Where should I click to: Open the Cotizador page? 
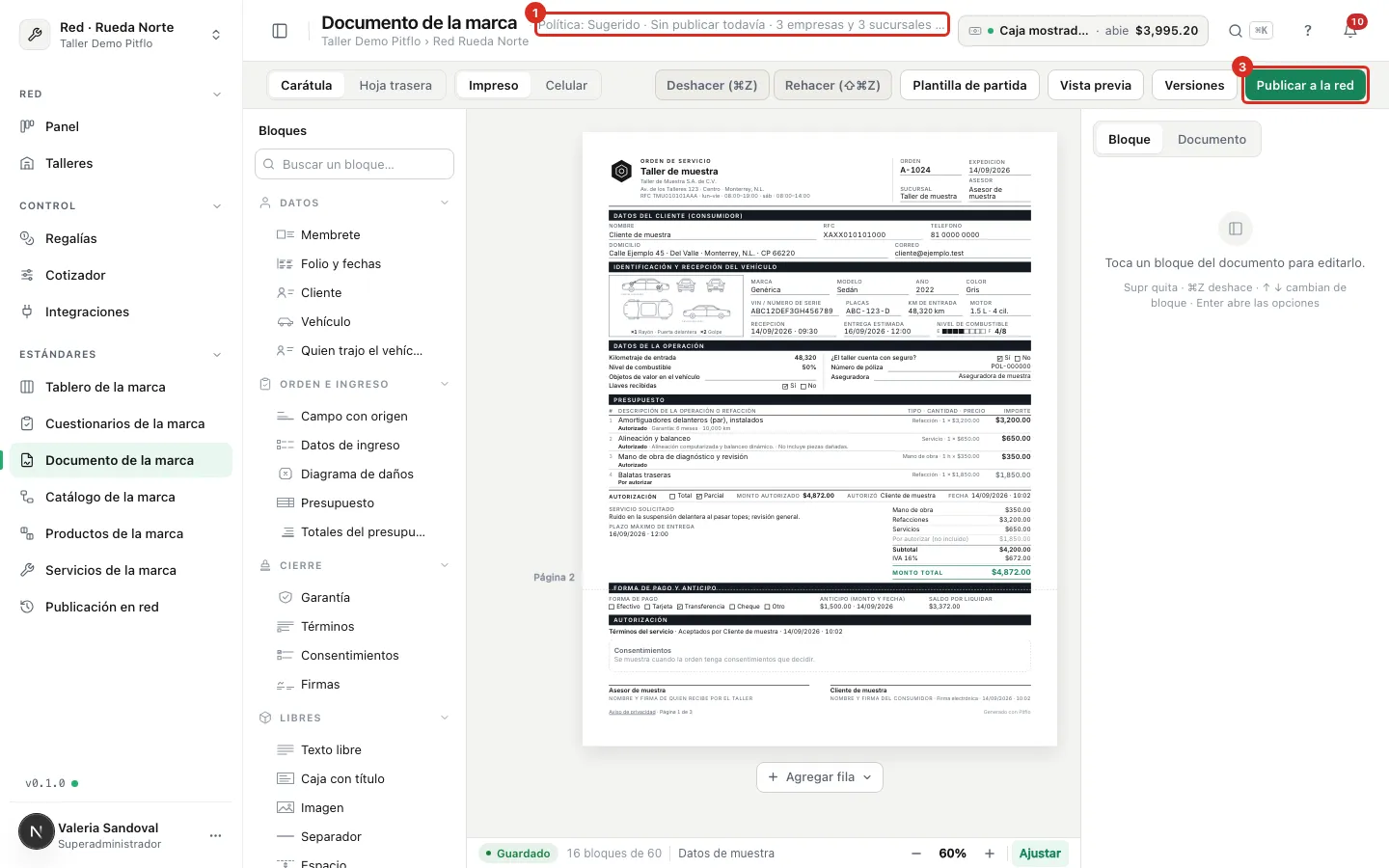tap(122, 275)
